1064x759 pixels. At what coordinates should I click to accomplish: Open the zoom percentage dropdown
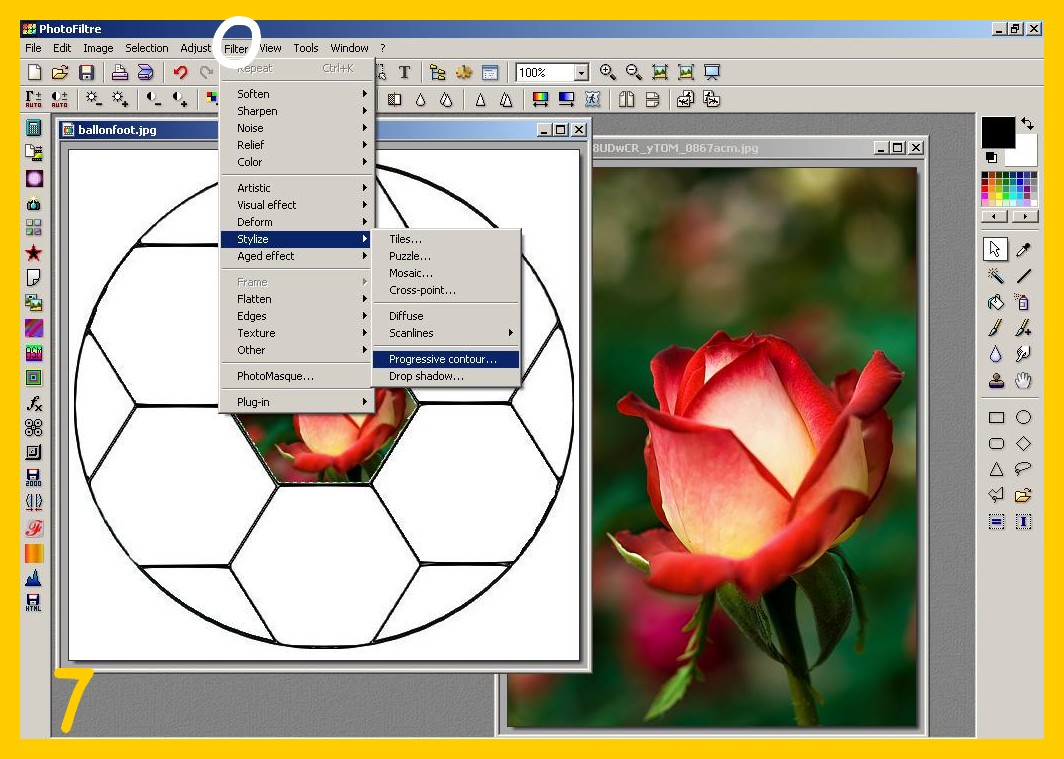pyautogui.click(x=581, y=73)
